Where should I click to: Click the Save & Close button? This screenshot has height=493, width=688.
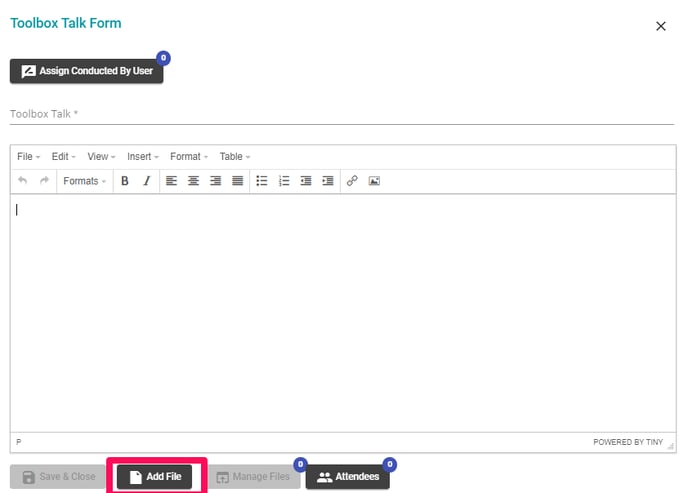[58, 477]
